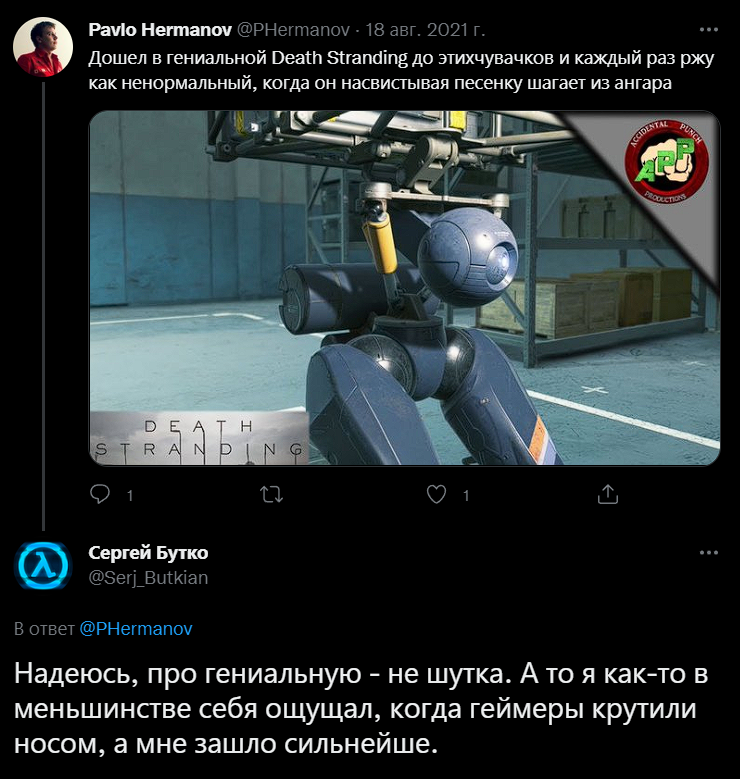The image size is (740, 779).
Task: Open Сергей Бутко's lambda avatar
Action: (43, 566)
